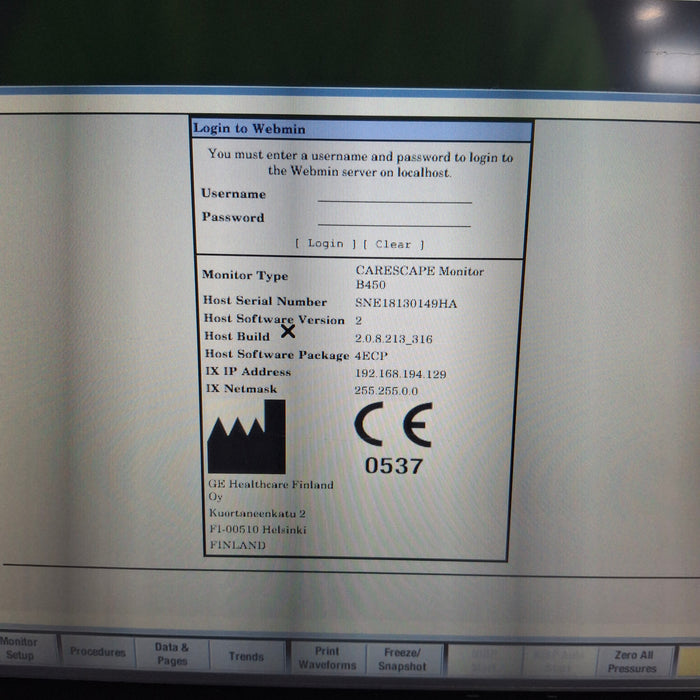Click the CARESCAPE Monitor B450 text
The image size is (700, 700).
(x=419, y=277)
